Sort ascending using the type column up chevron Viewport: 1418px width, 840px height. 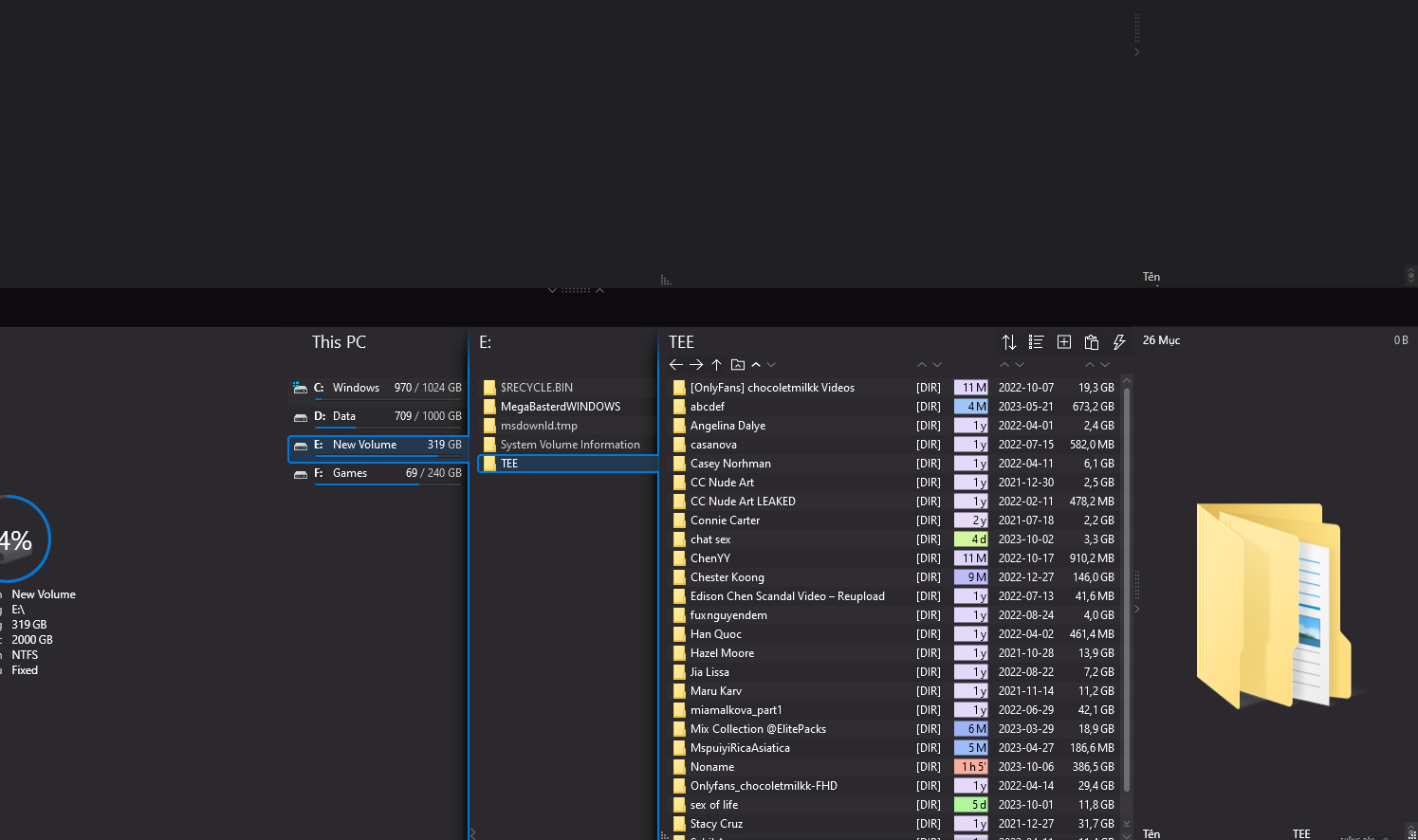tap(921, 365)
